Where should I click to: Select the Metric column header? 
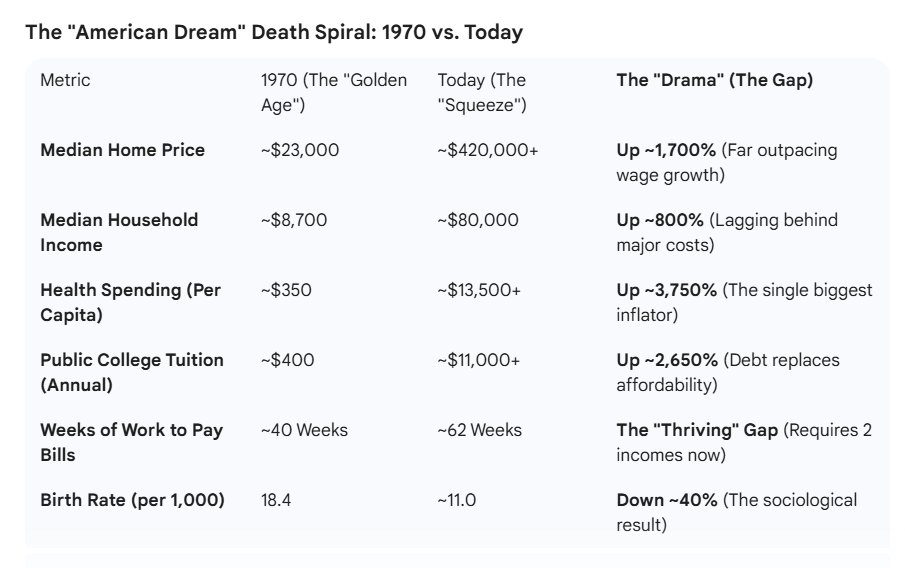tap(65, 80)
